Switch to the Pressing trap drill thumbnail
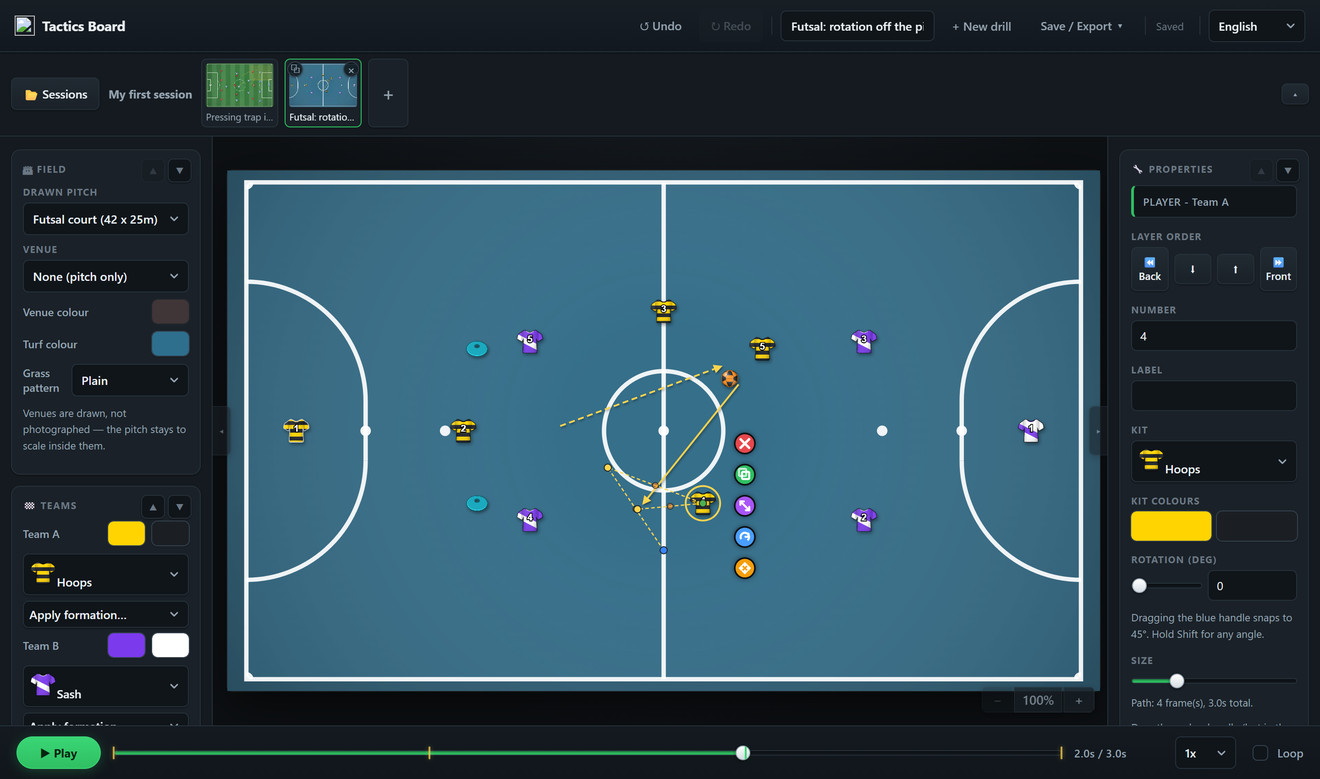This screenshot has height=779, width=1320. 239,92
